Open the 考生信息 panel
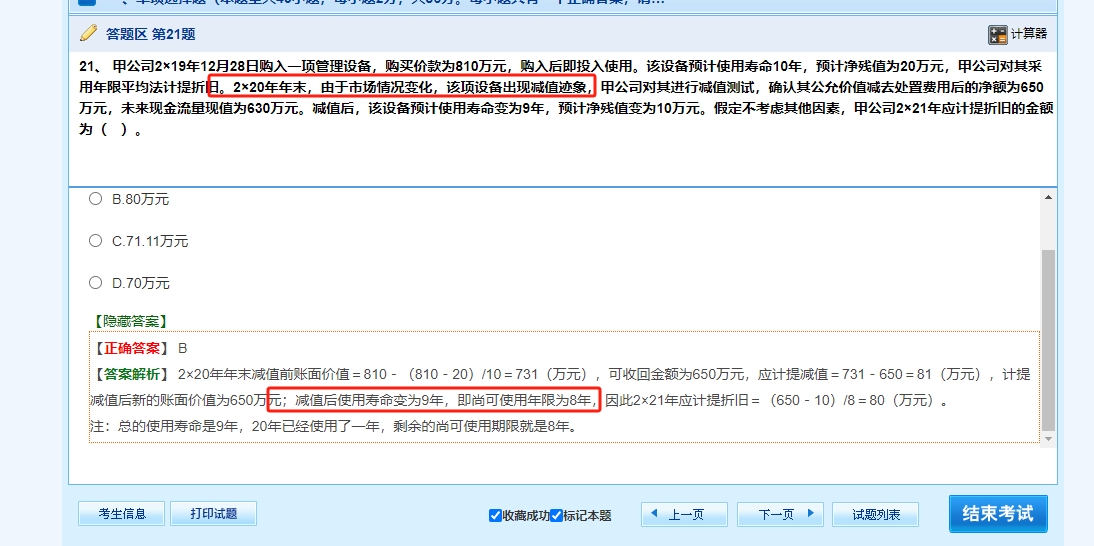 coord(122,514)
